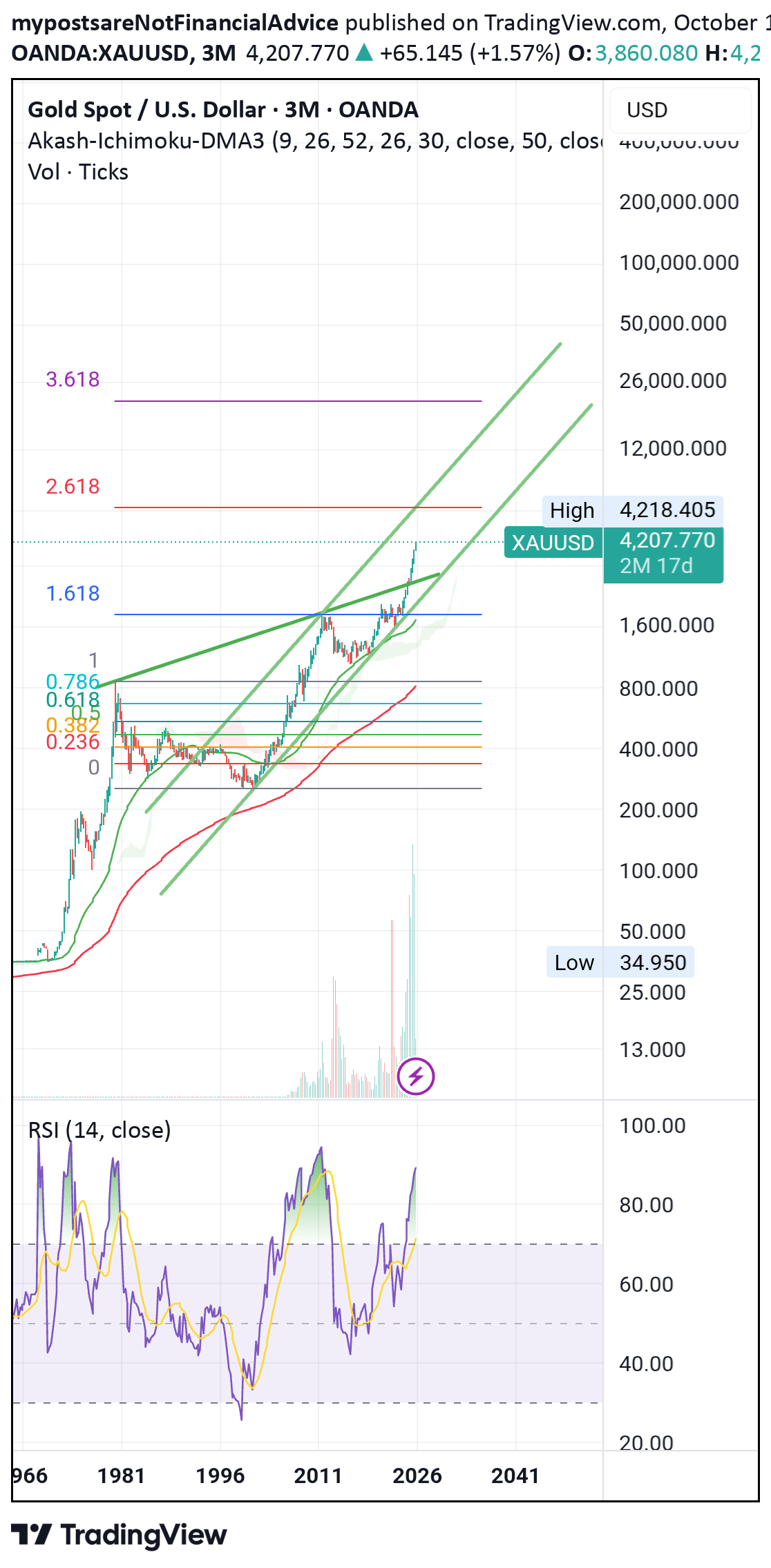This screenshot has width=771, height=1568.
Task: Click the 80.00 RSI scale label
Action: [x=646, y=1205]
